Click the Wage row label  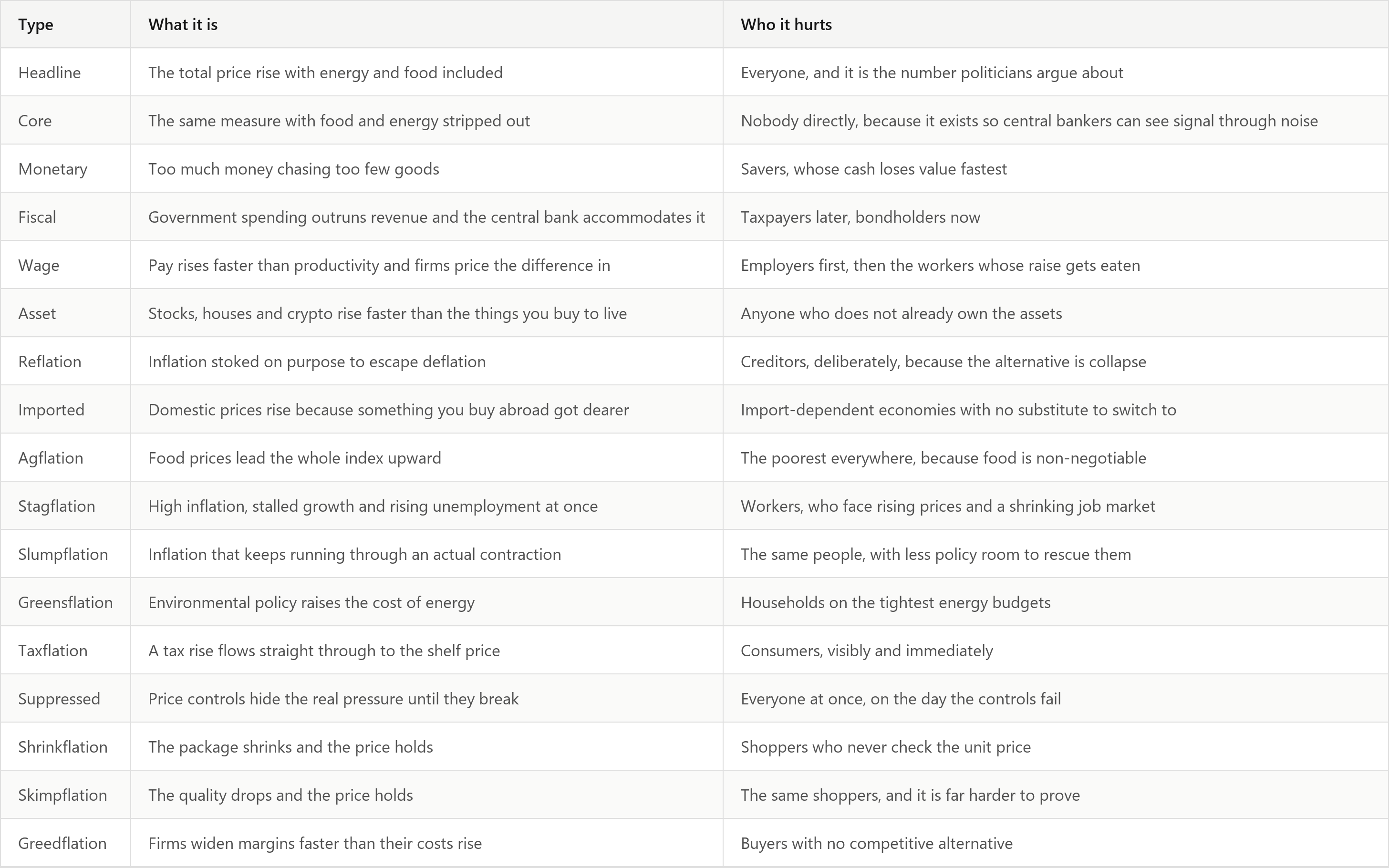39,265
